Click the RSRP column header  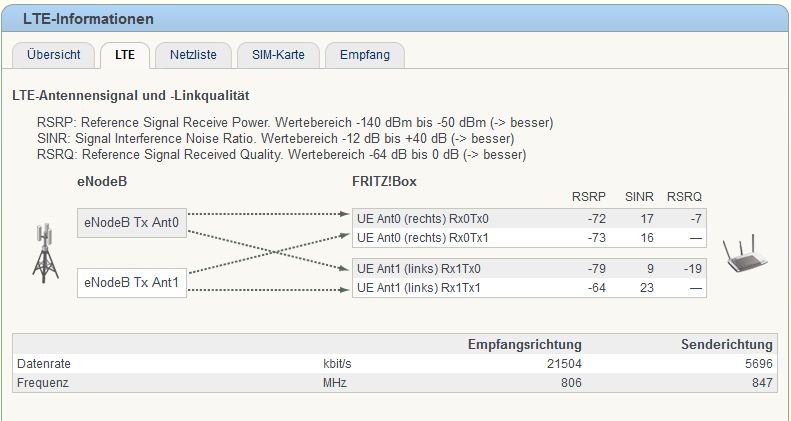coord(589,197)
